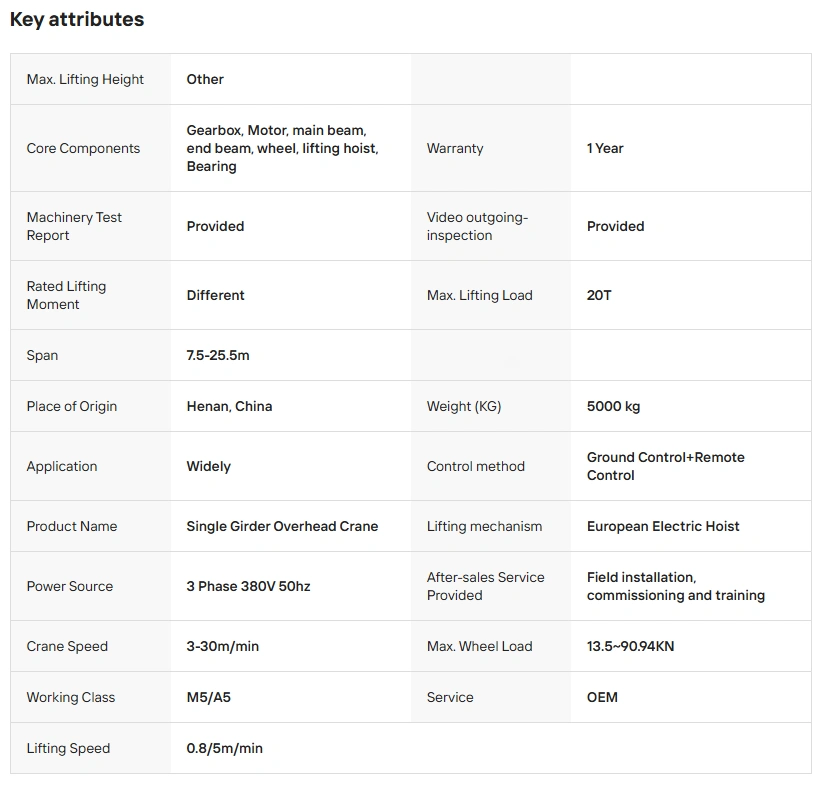Select the Core Components value text
This screenshot has height=785, width=821.
(x=282, y=148)
